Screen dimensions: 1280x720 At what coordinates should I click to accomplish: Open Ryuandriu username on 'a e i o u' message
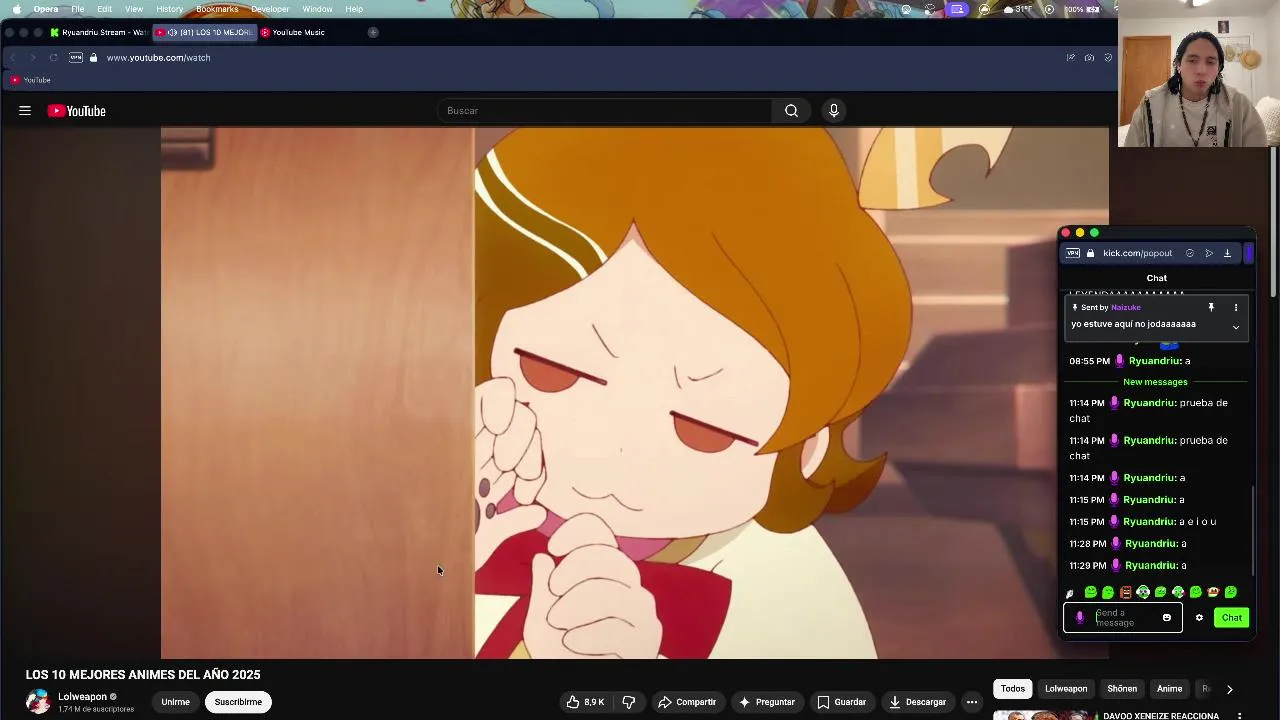(1149, 522)
